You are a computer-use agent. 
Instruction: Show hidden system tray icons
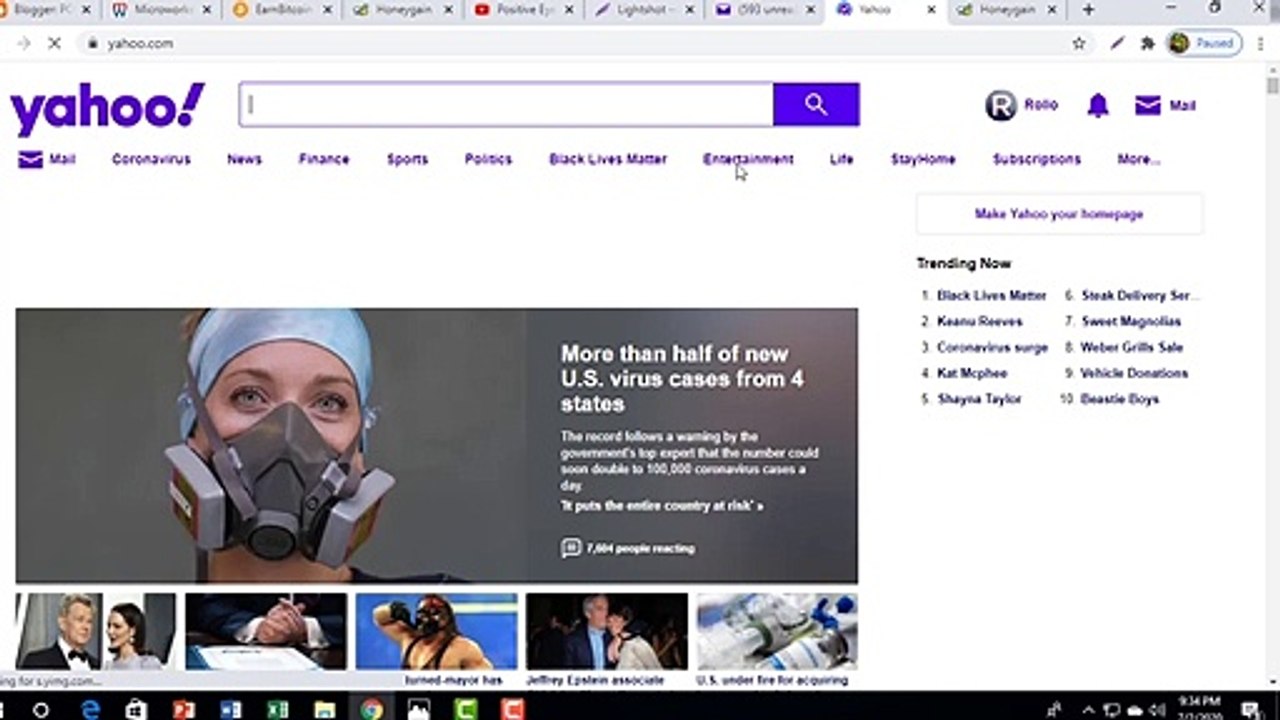pyautogui.click(x=1087, y=710)
